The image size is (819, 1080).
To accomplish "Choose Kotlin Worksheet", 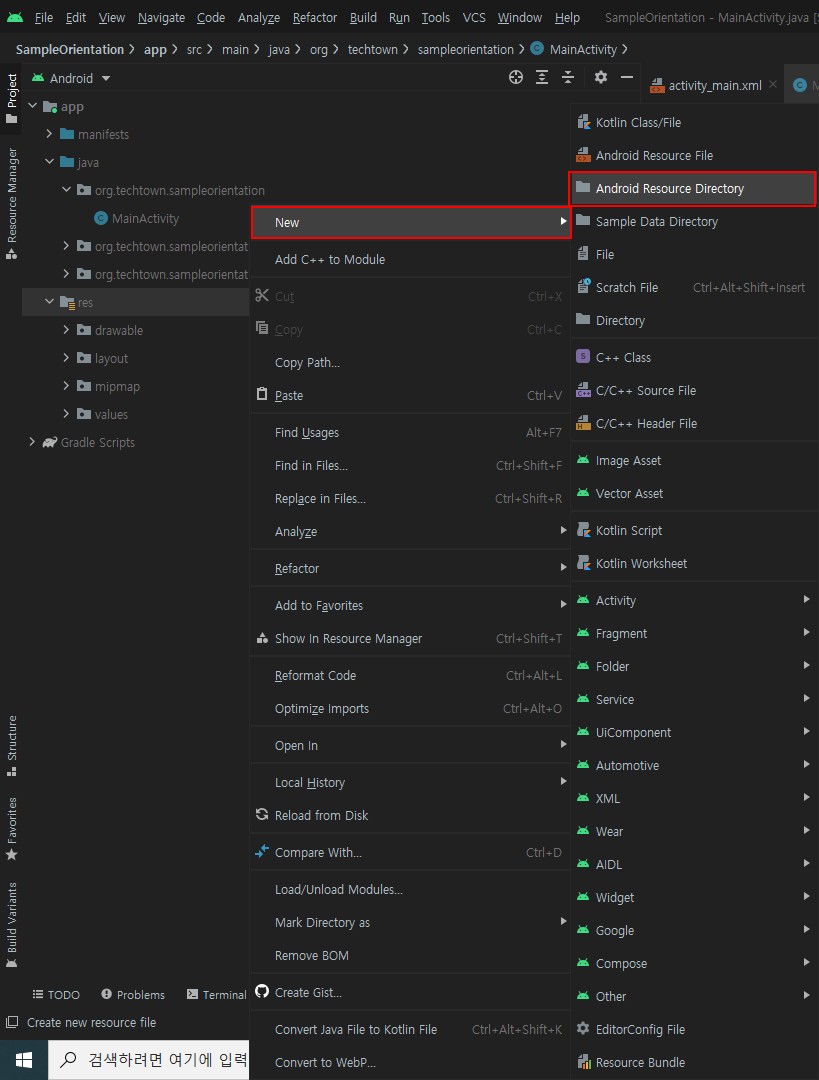I will 694,564.
